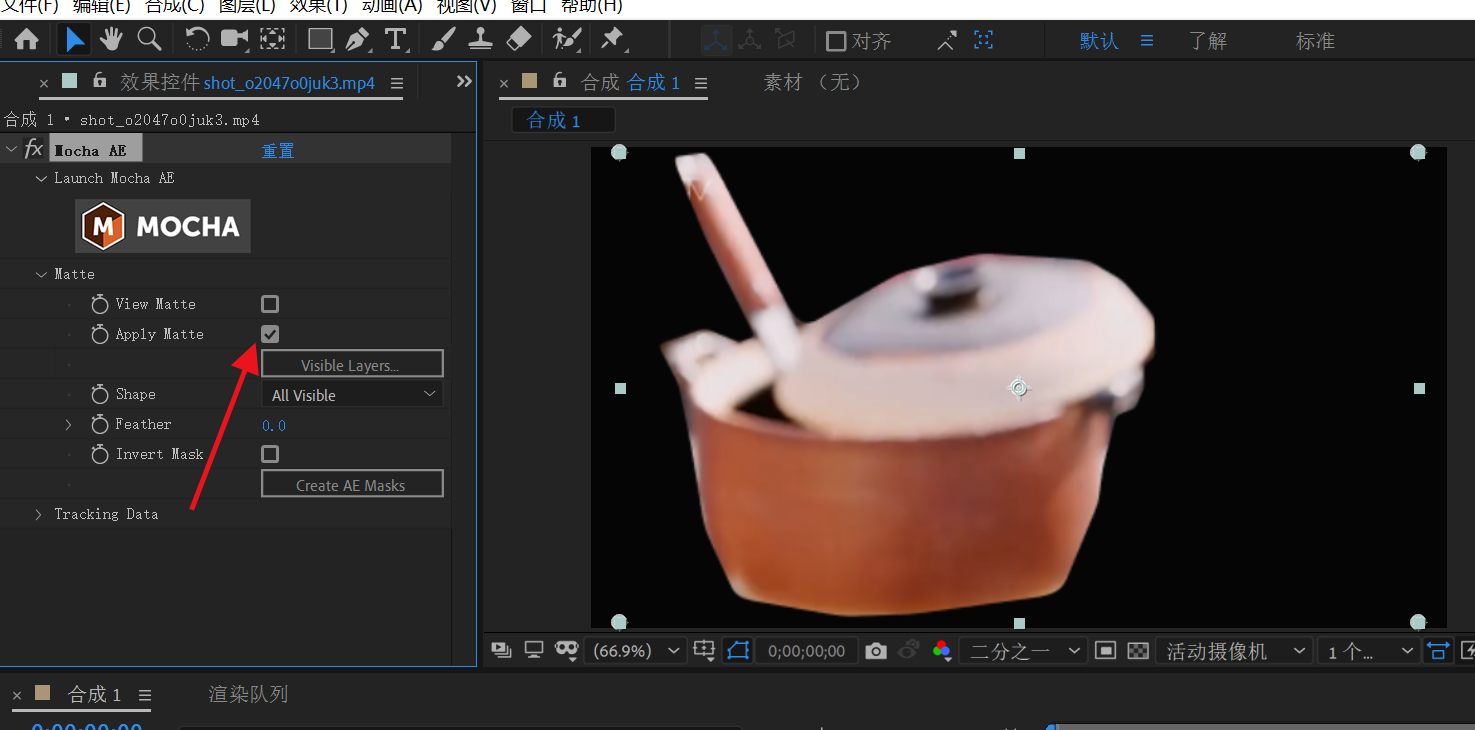The image size is (1475, 730).
Task: Select the Hand tool in the toolbar
Action: [111, 40]
